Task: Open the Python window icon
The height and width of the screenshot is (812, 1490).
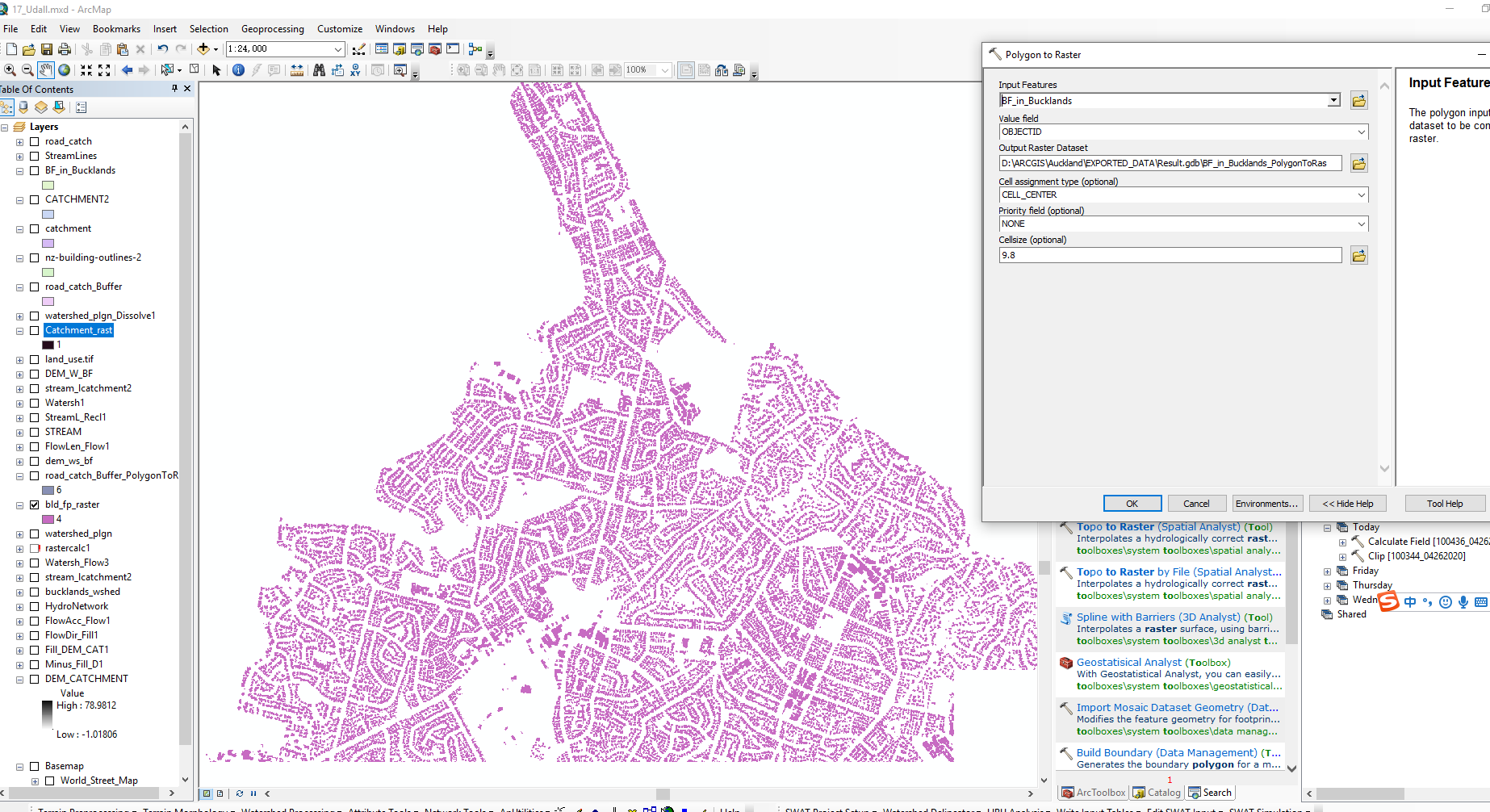Action: coord(453,49)
